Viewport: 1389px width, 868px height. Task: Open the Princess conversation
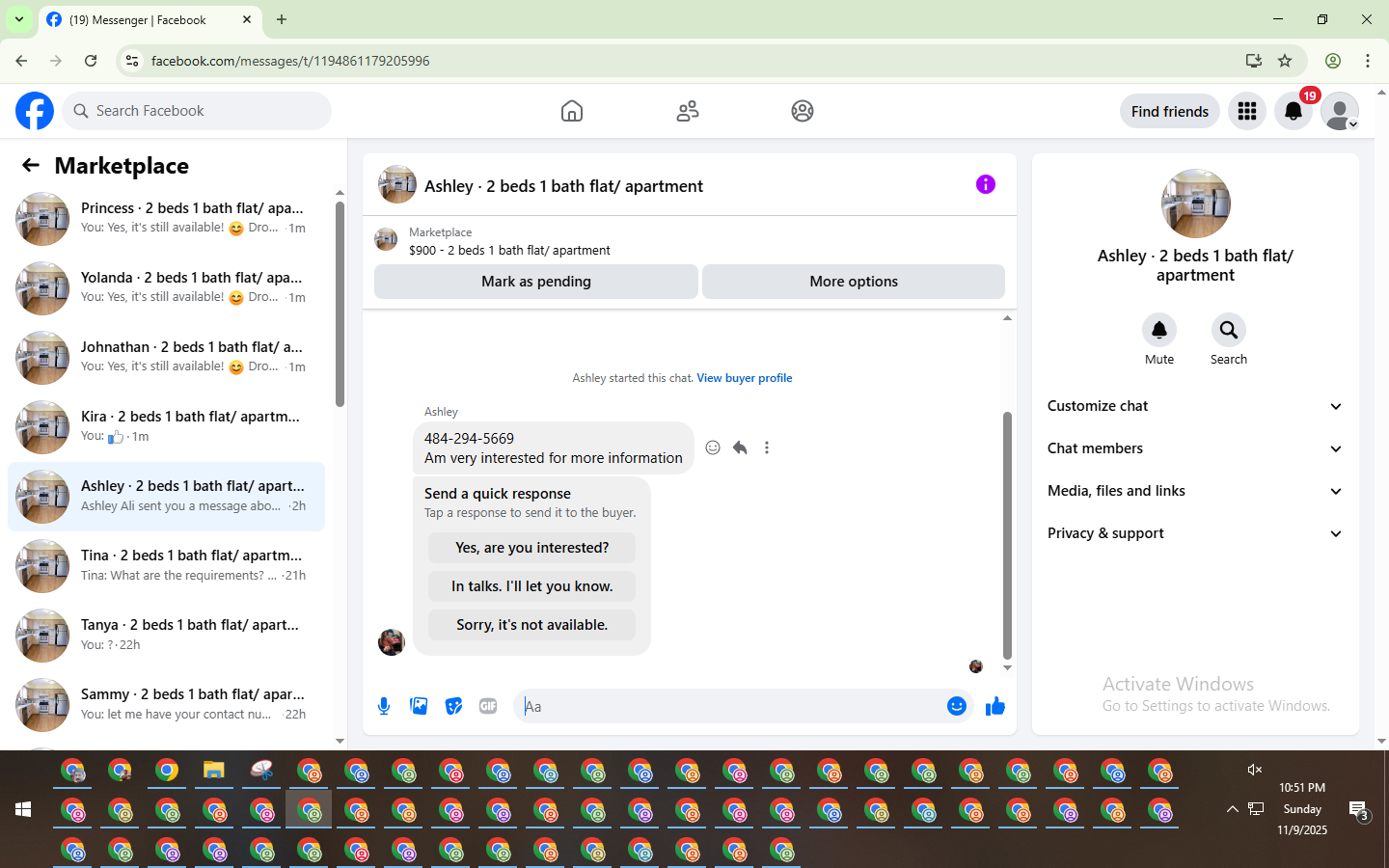click(166, 219)
